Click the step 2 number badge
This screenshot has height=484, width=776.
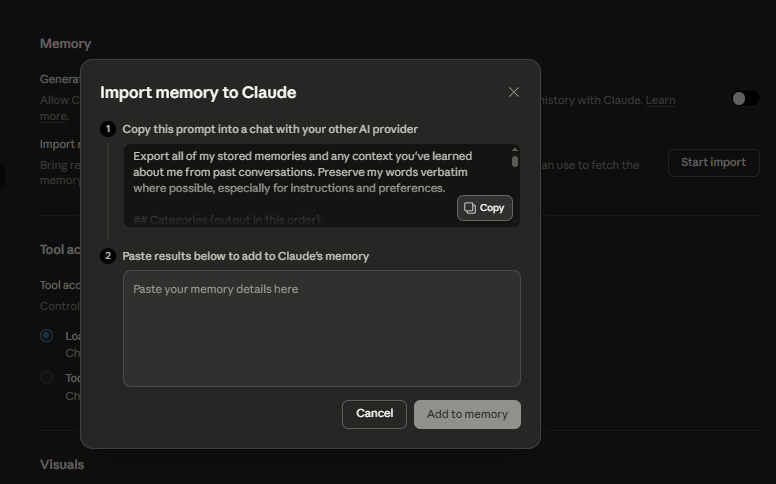coord(108,256)
